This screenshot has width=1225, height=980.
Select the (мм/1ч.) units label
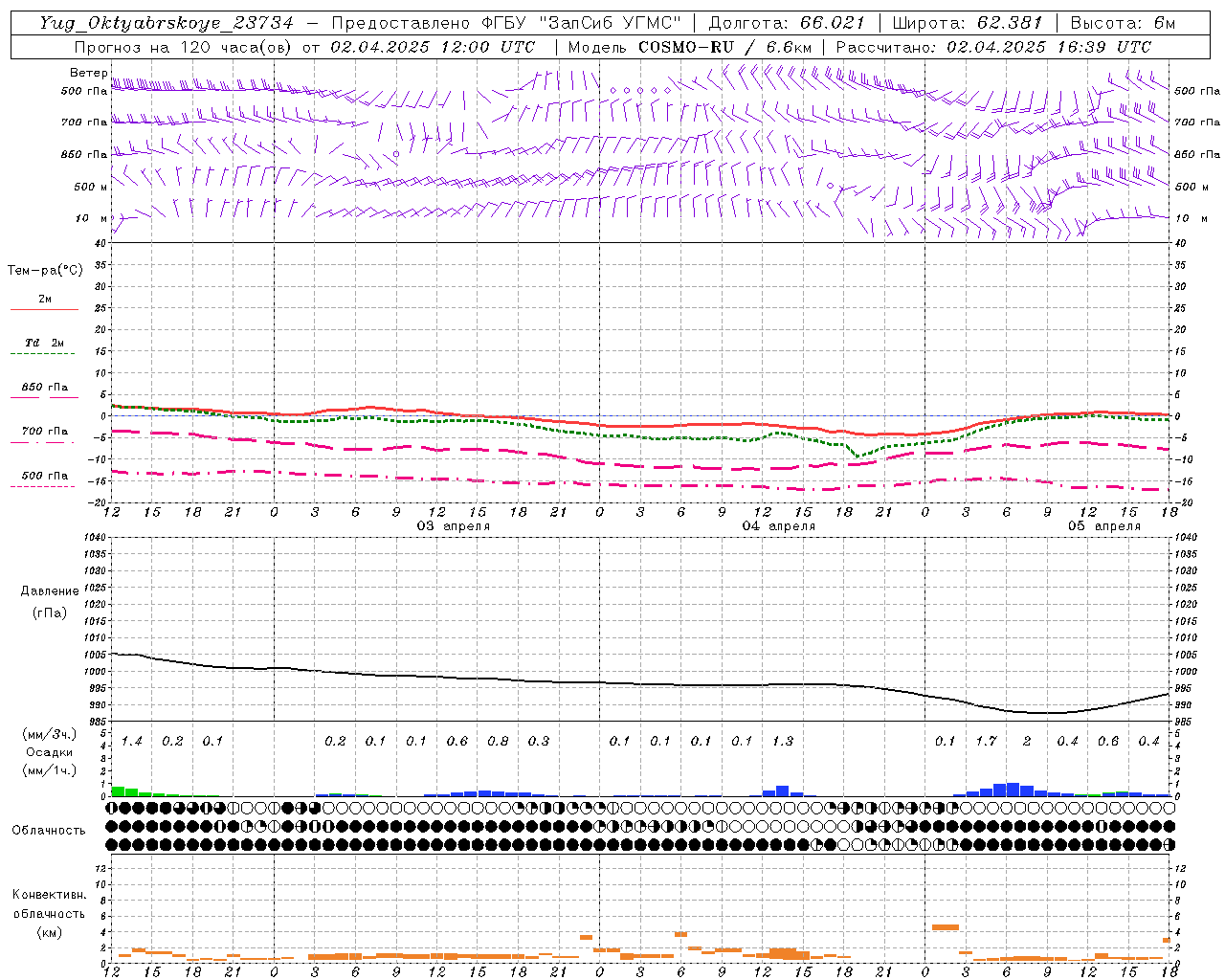tap(49, 770)
